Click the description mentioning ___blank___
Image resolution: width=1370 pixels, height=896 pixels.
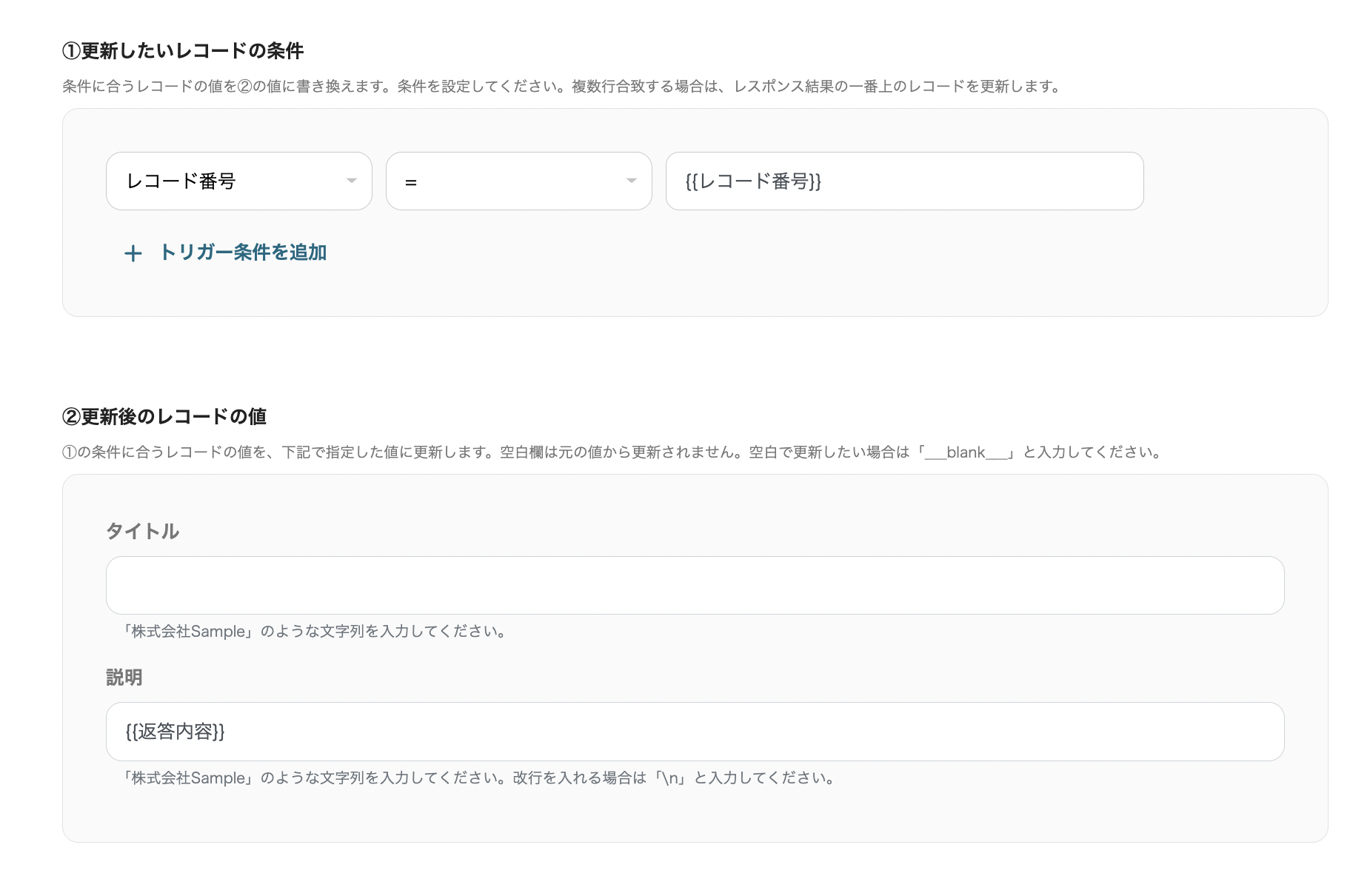(612, 452)
